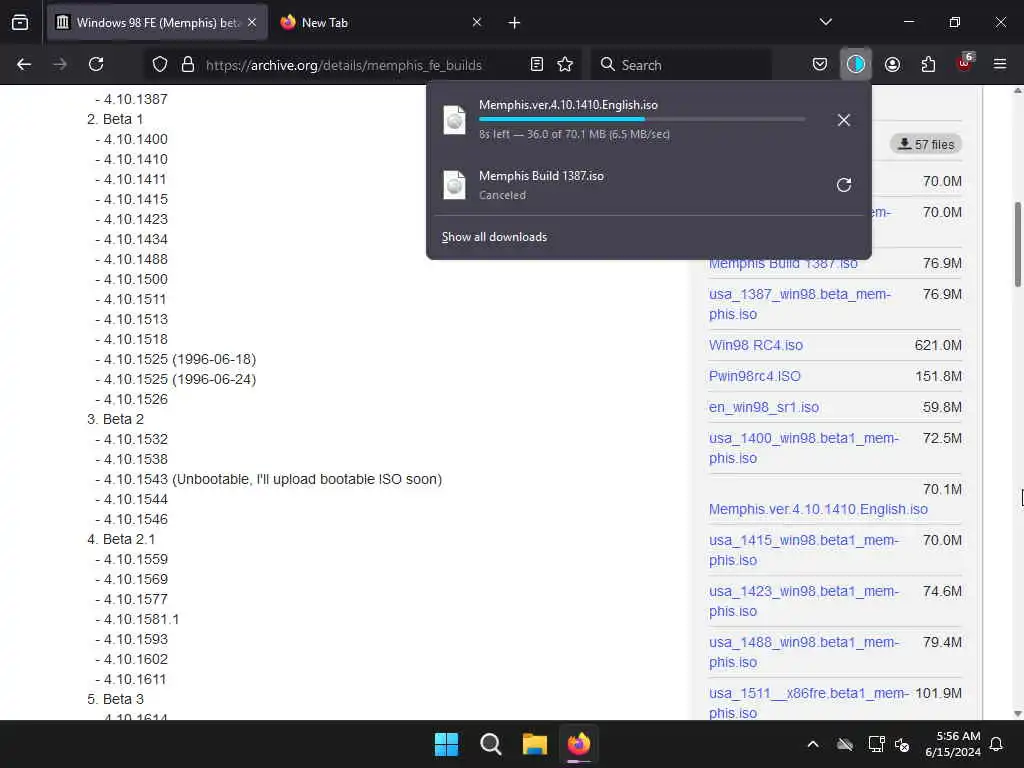
Task: Open Memphis Build 1387.iso link
Action: pyautogui.click(x=783, y=264)
